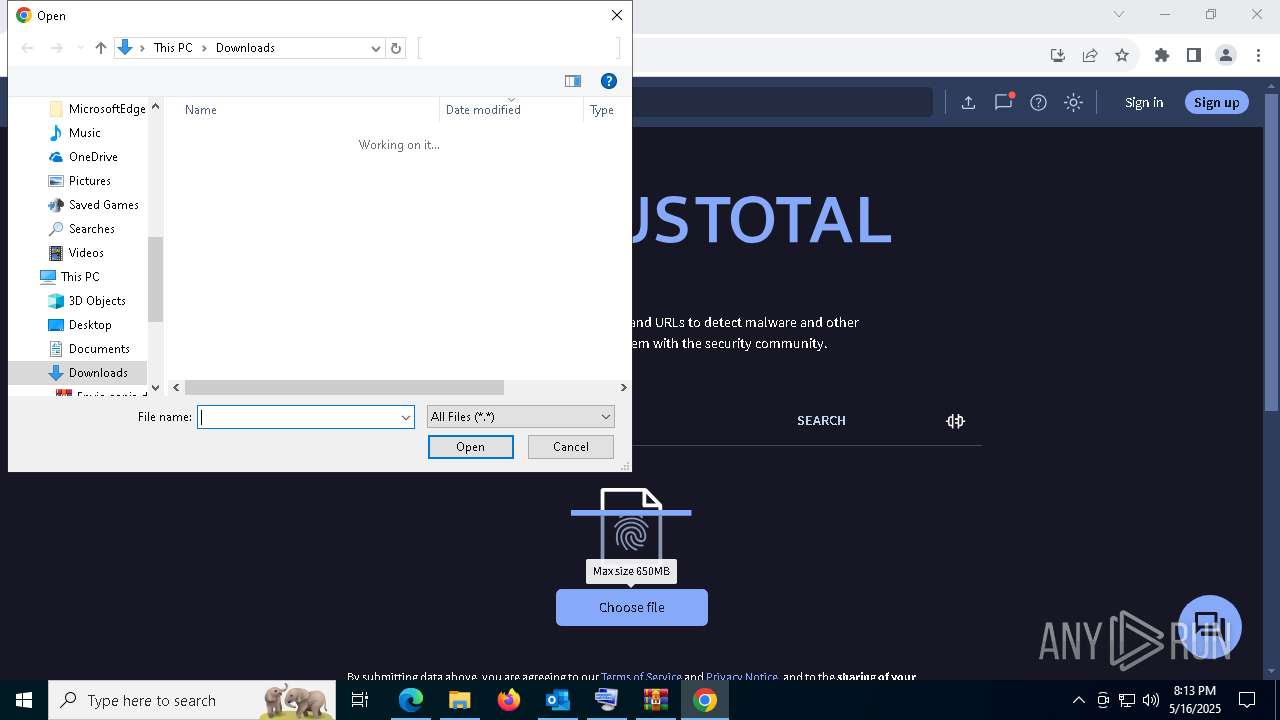
Task: Click the taskbar search box
Action: point(192,700)
